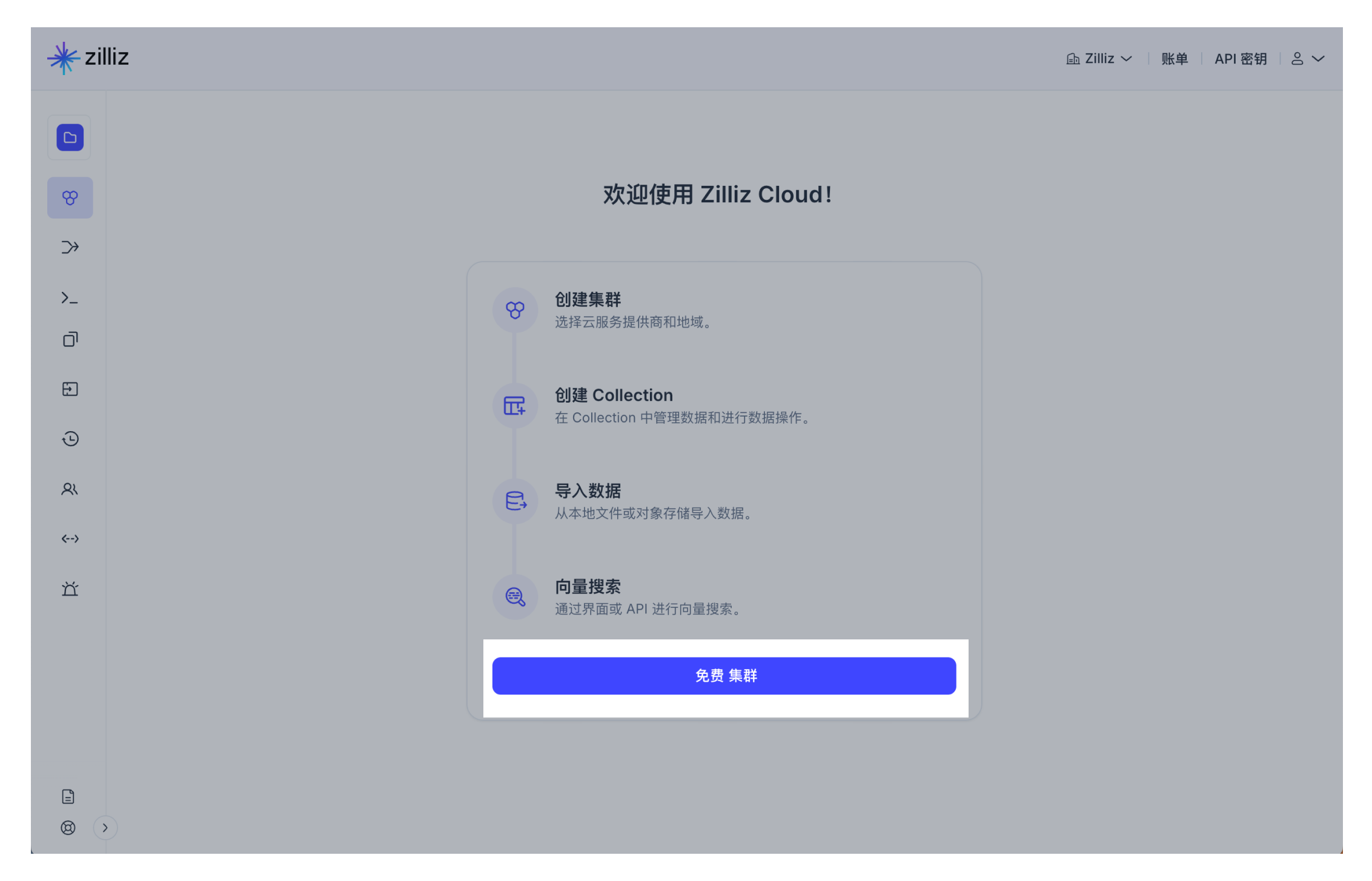Click the 向量搜索 step icon
Screen dimensions: 1372x881
[x=515, y=597]
